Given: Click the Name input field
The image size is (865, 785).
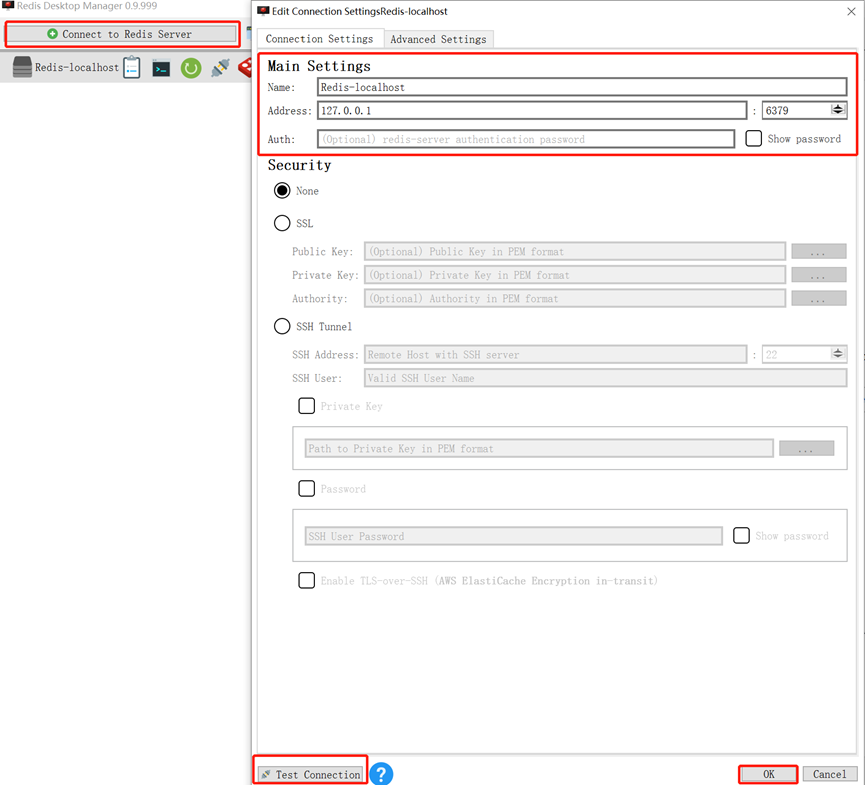Looking at the screenshot, I should click(x=582, y=87).
